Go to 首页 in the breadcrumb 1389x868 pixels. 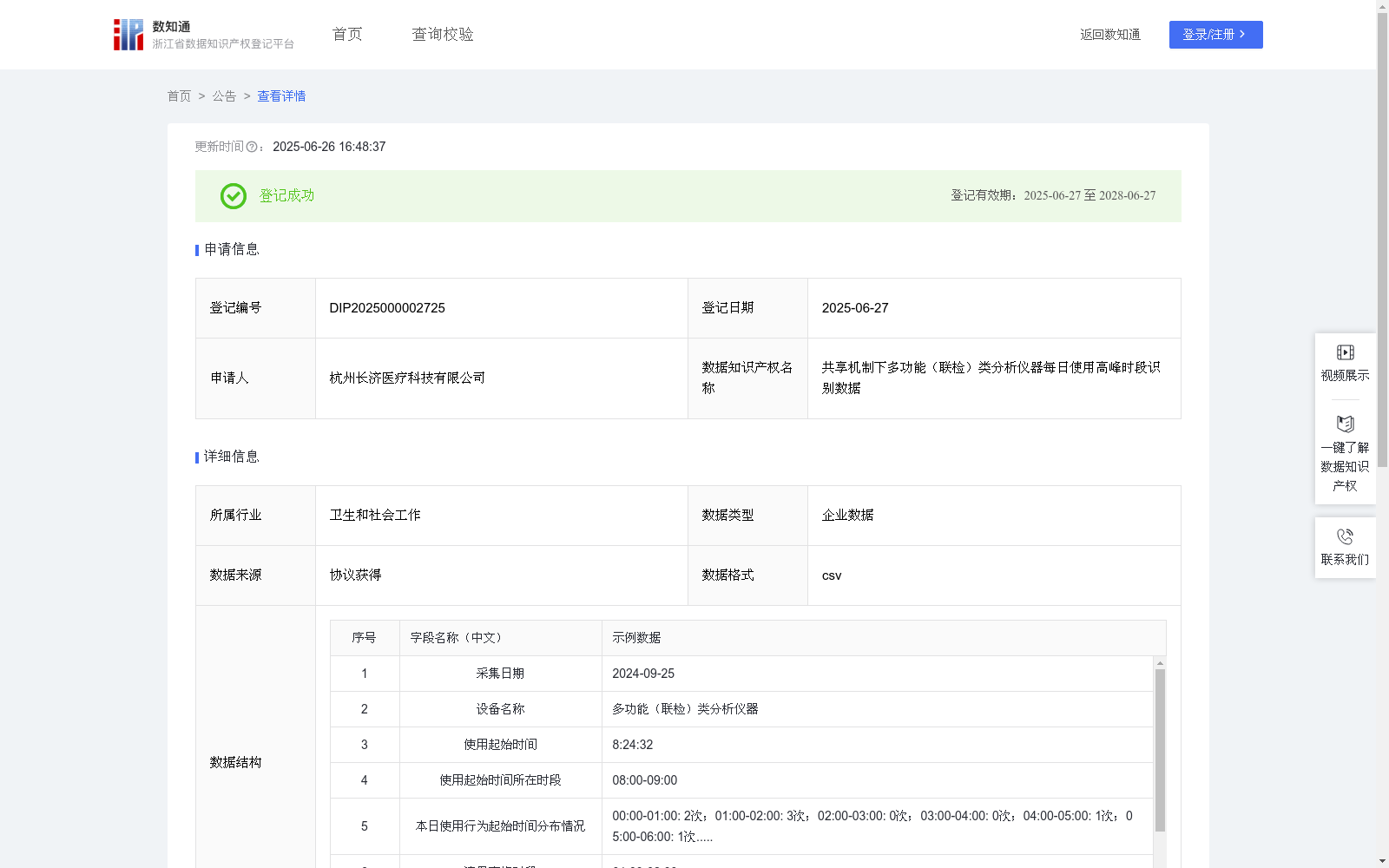[x=179, y=96]
